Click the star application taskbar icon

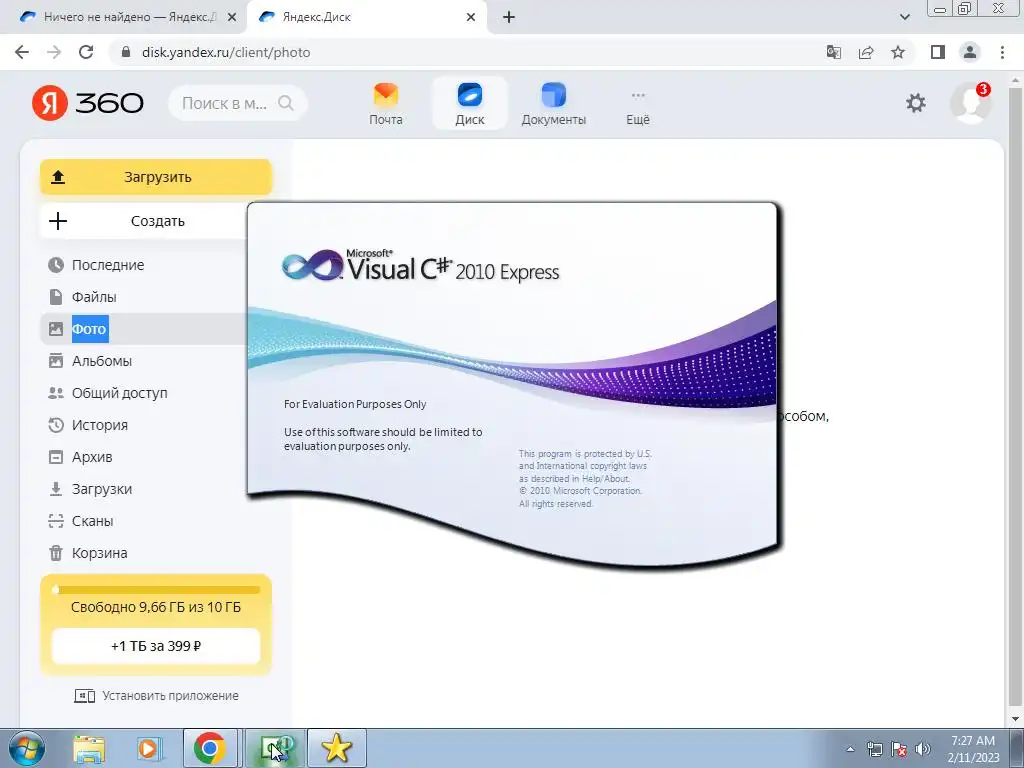pyautogui.click(x=336, y=748)
